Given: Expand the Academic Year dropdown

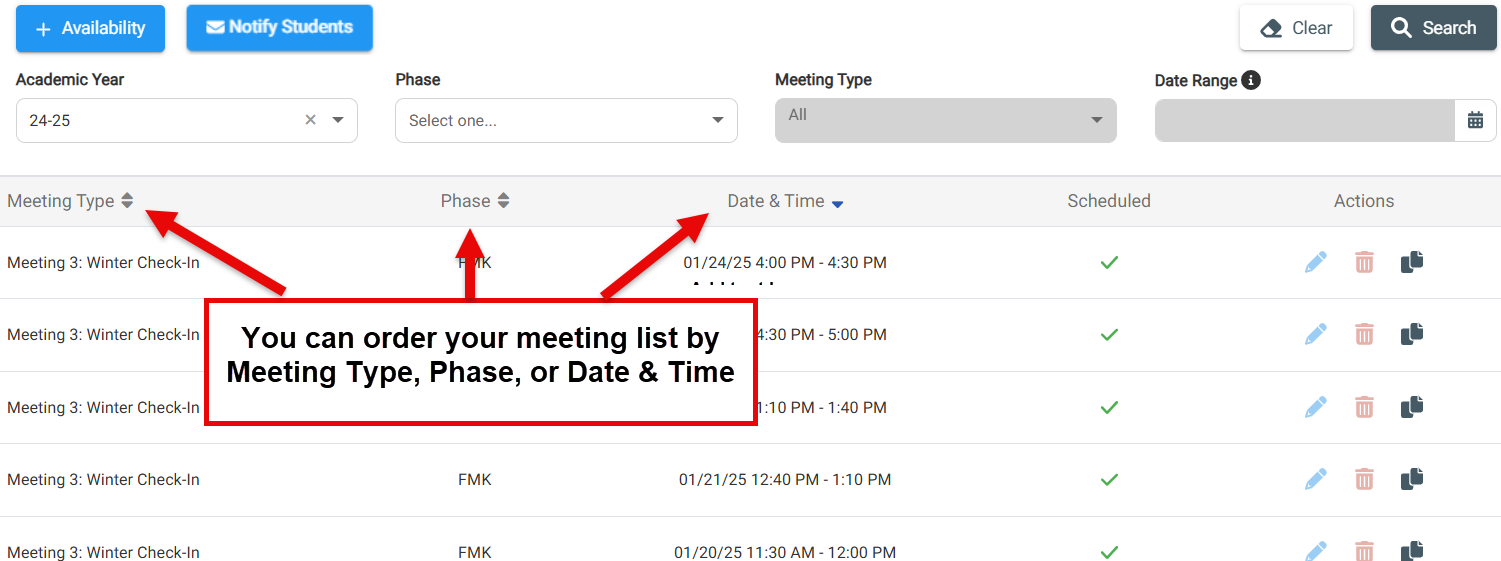Looking at the screenshot, I should (x=338, y=120).
